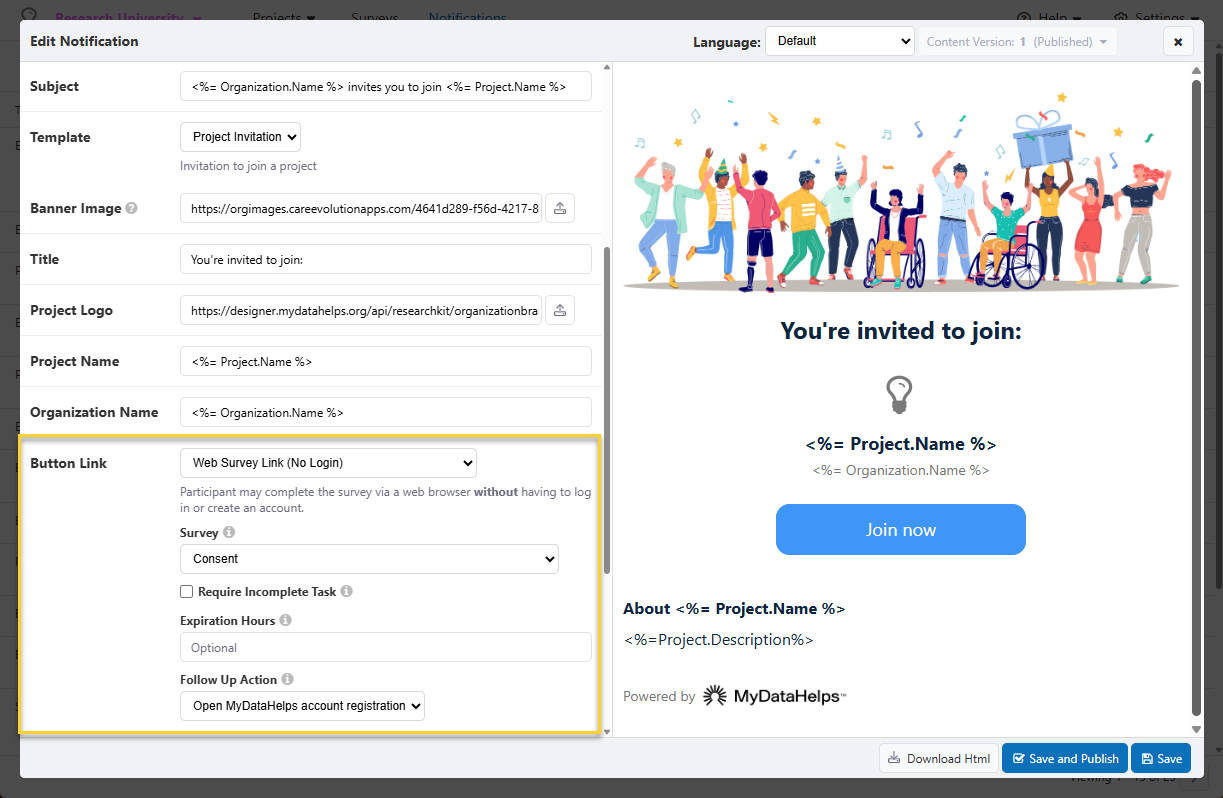Image resolution: width=1223 pixels, height=798 pixels.
Task: Enable the Require Incomplete Task checkbox
Action: point(187,592)
